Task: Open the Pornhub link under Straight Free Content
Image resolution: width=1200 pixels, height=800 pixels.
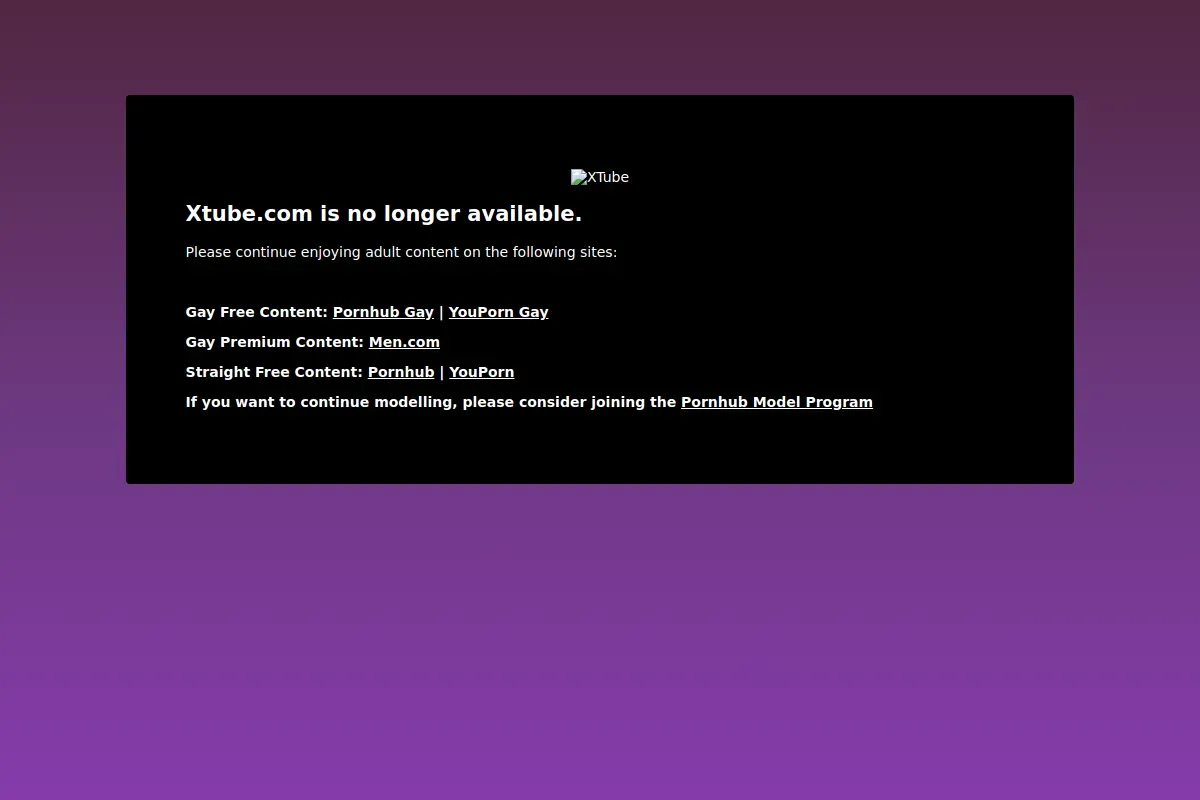Action: pos(401,372)
